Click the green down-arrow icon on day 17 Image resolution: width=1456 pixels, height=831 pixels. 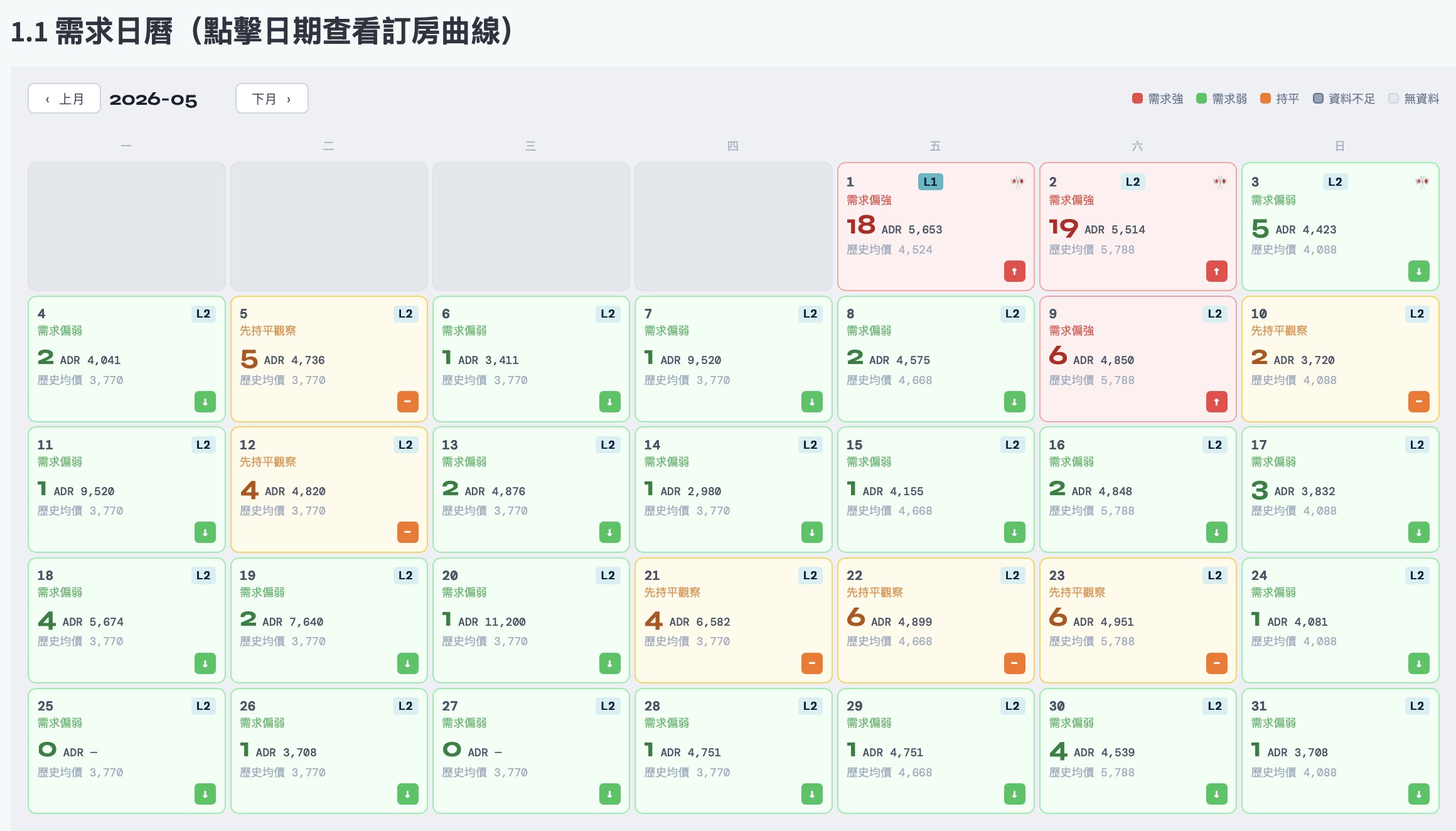point(1418,532)
